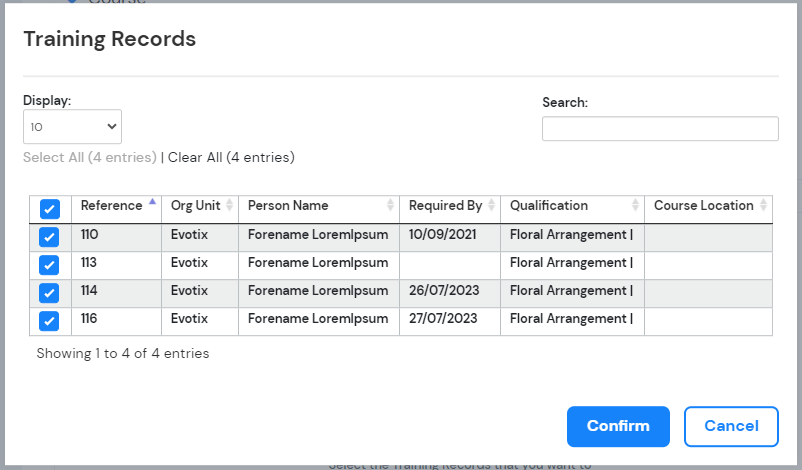Toggle the select-all checkbox in table header
Screen dimensions: 802x470
50,209
